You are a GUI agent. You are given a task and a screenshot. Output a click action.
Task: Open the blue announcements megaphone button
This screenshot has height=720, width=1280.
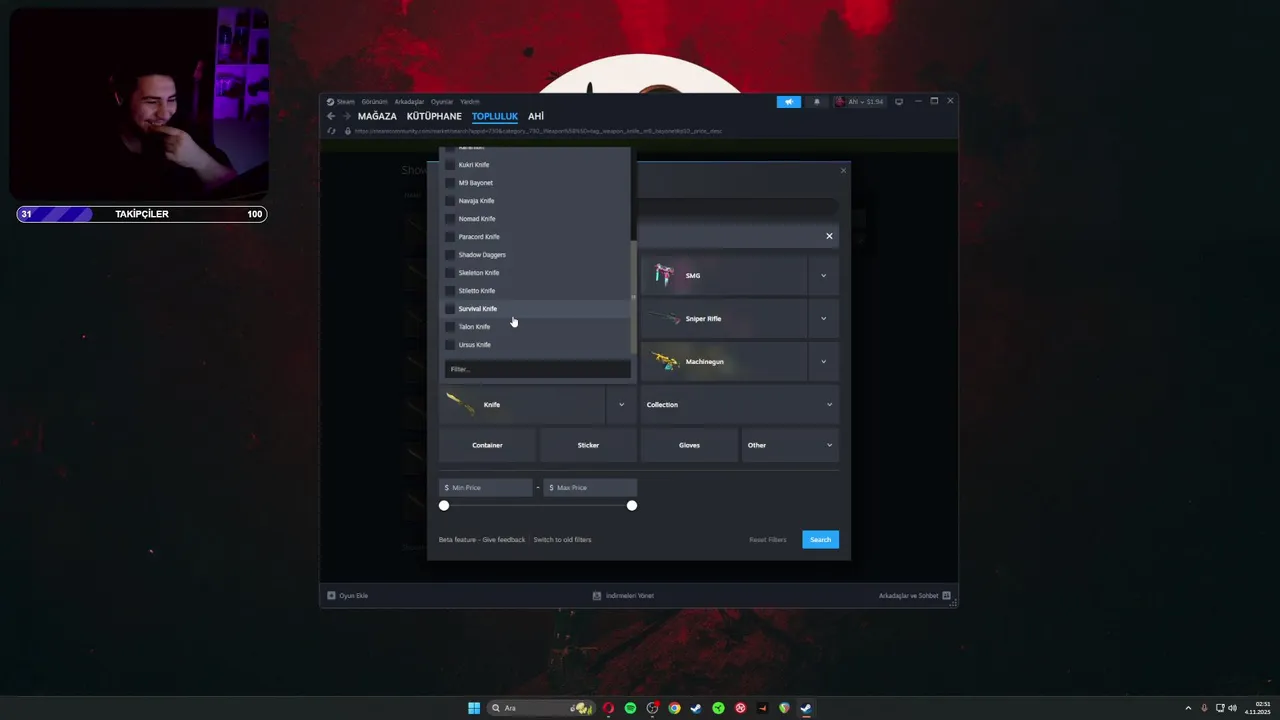(x=789, y=102)
